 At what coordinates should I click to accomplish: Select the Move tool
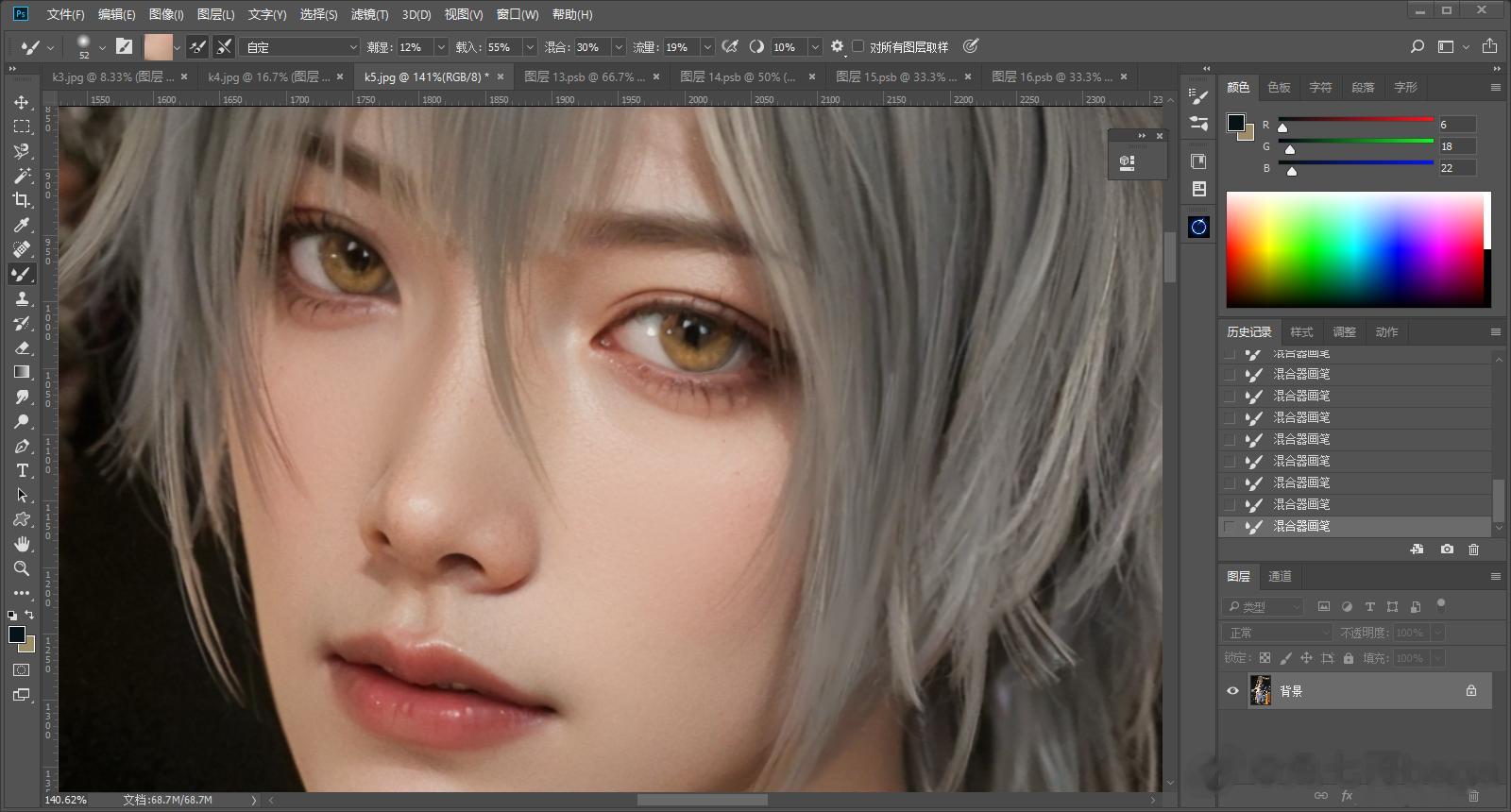(21, 102)
